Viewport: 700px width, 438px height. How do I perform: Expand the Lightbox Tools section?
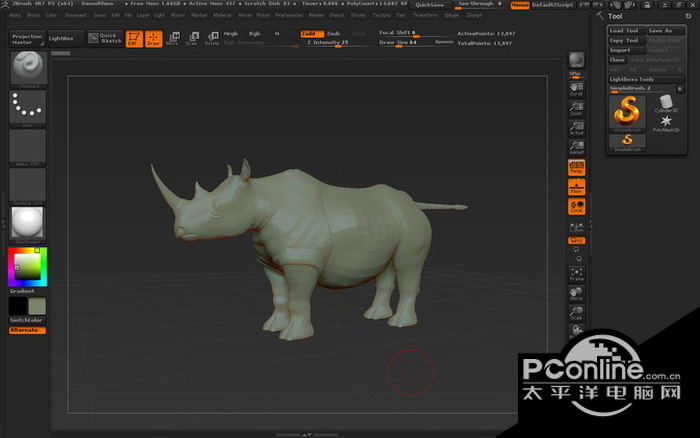click(633, 79)
